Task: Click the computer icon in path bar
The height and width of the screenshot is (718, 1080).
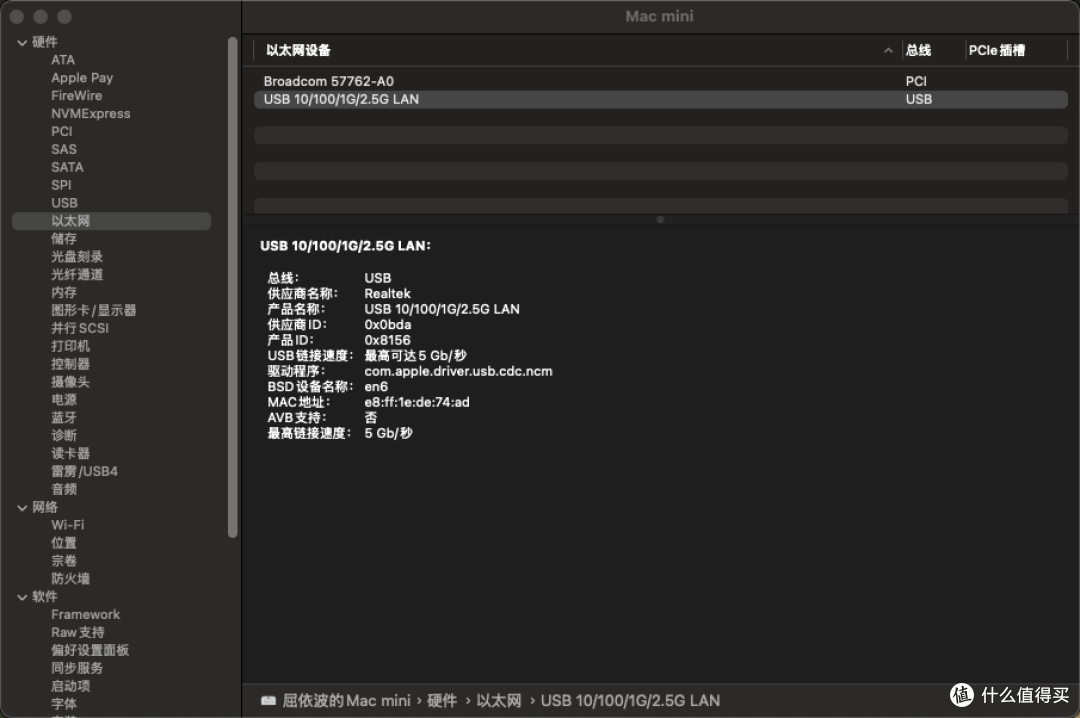Action: tap(268, 701)
